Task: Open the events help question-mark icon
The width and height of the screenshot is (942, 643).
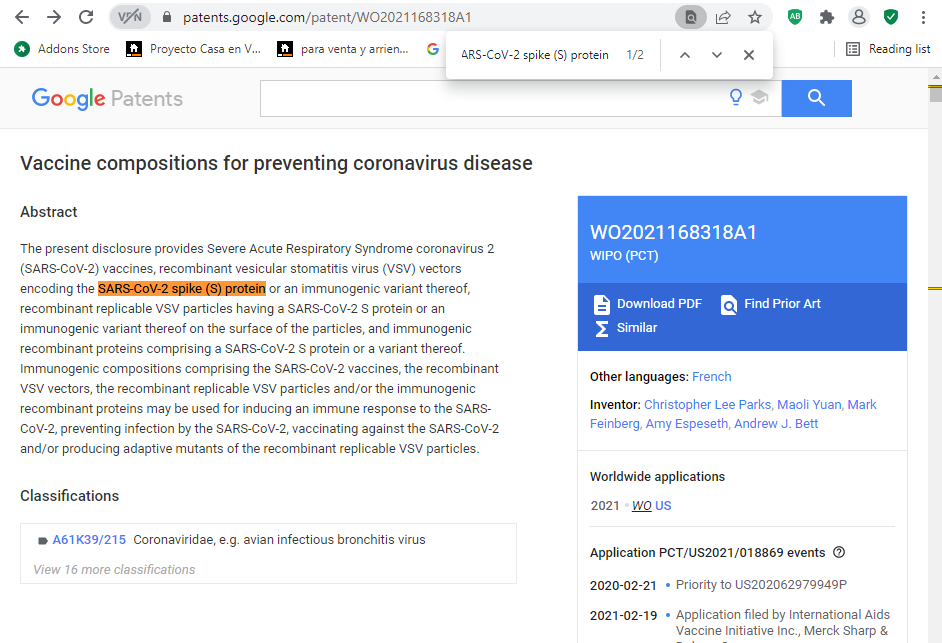Action: point(839,552)
